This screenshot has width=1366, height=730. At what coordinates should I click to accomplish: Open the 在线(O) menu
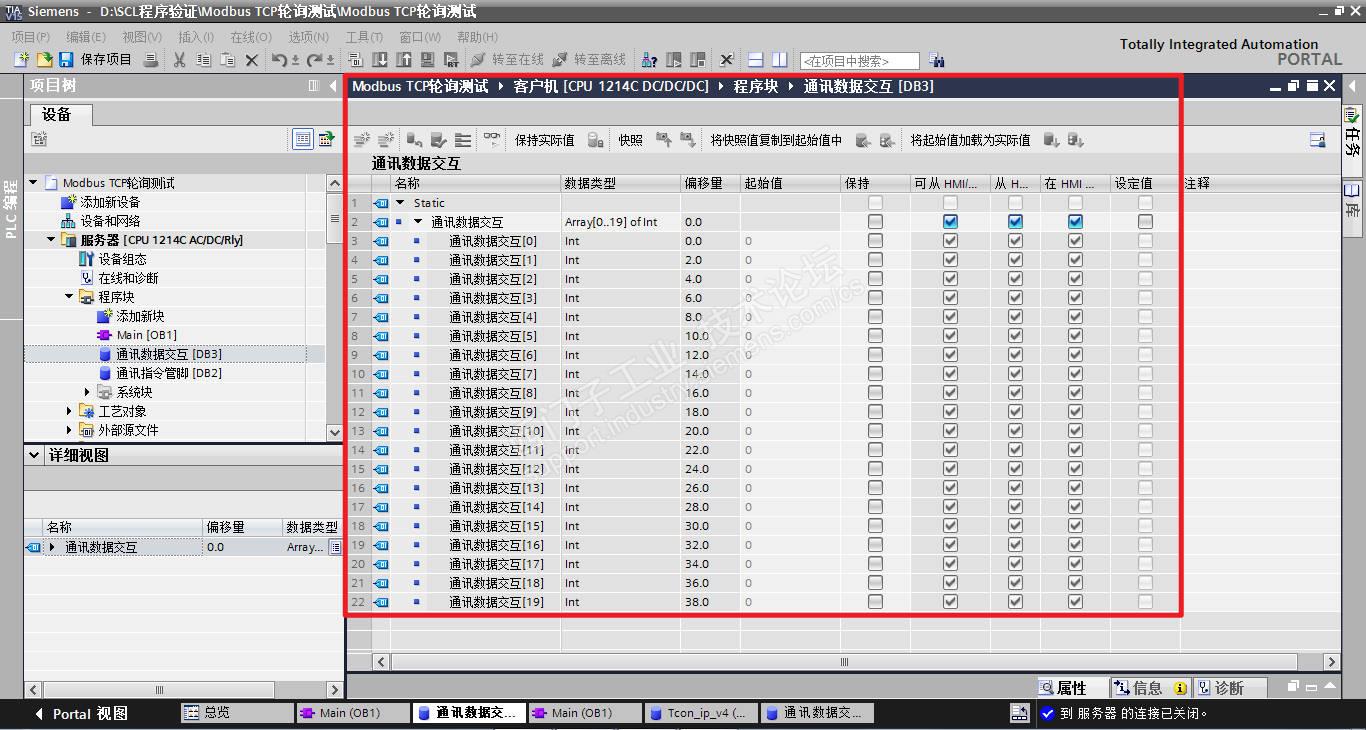(x=251, y=37)
